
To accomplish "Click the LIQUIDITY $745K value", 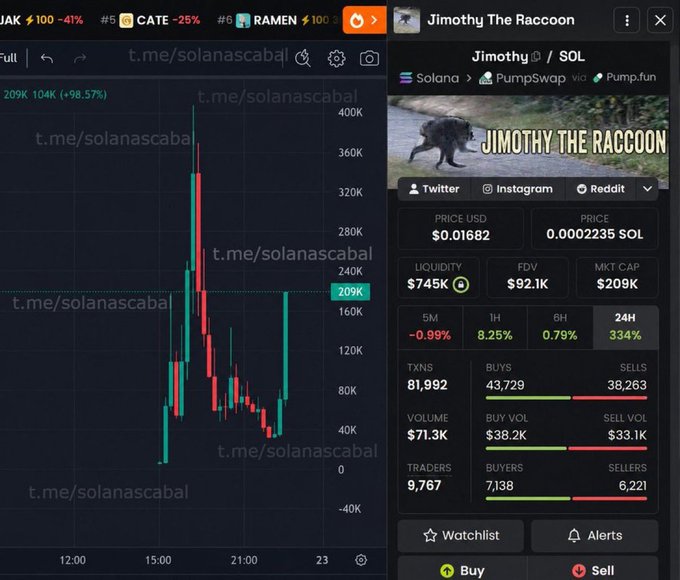I will click(428, 284).
